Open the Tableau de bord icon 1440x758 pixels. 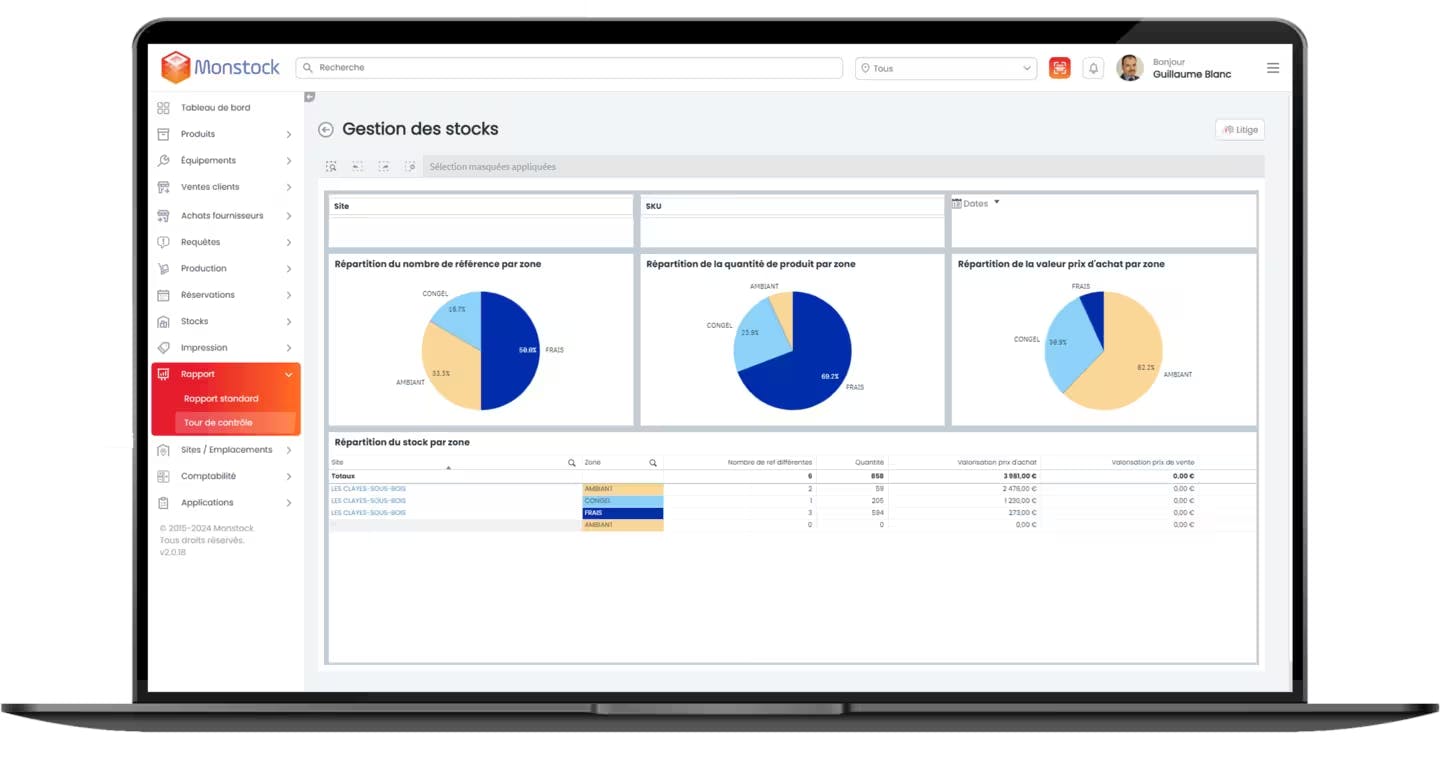[164, 108]
